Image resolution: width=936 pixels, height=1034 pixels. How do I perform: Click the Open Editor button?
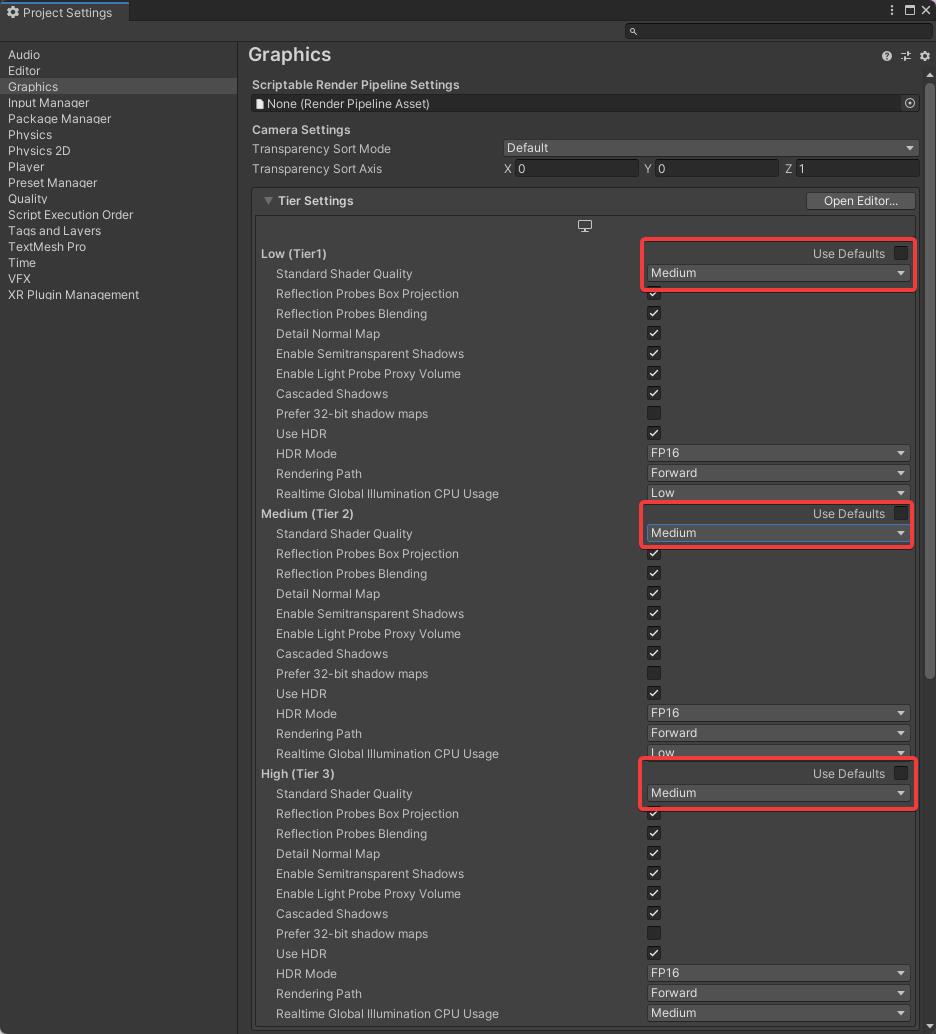860,200
